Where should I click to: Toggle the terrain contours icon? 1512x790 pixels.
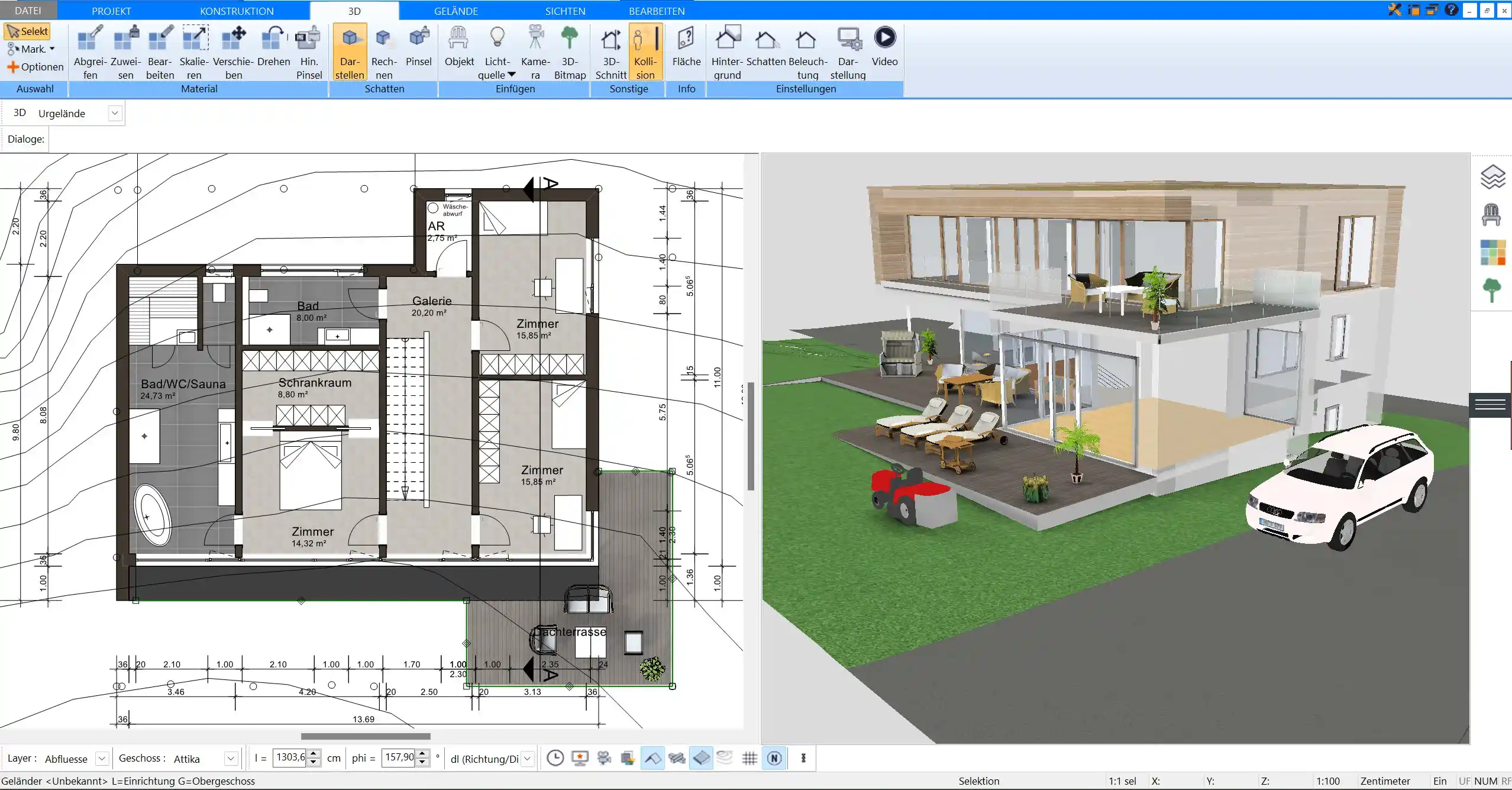(x=725, y=758)
